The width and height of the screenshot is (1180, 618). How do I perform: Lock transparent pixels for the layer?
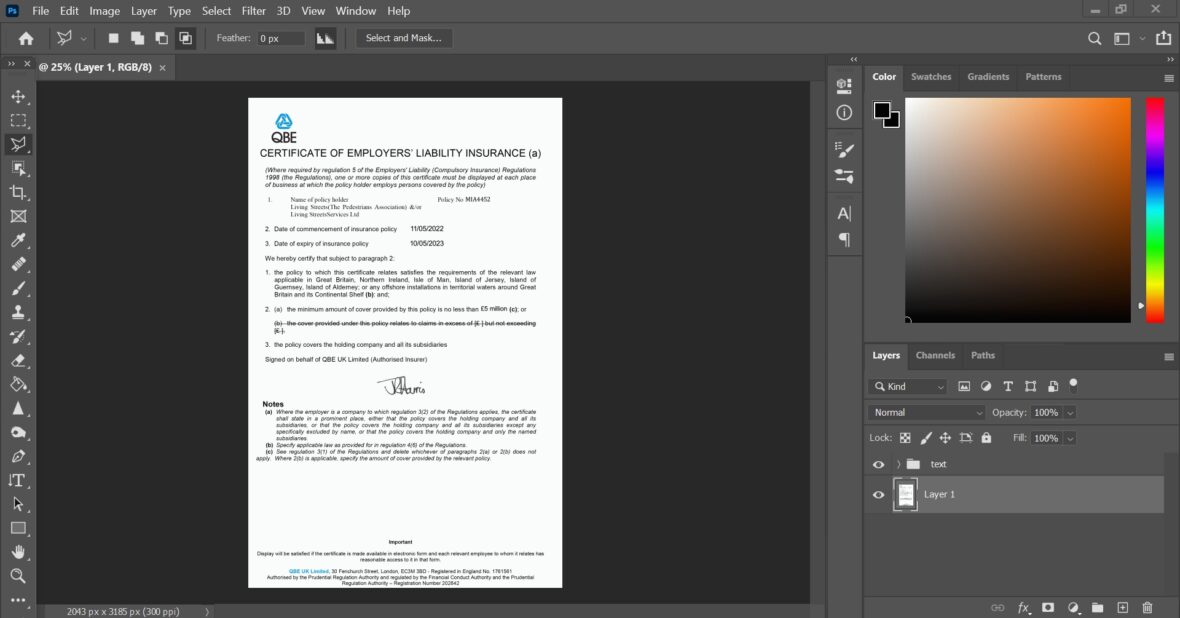904,438
